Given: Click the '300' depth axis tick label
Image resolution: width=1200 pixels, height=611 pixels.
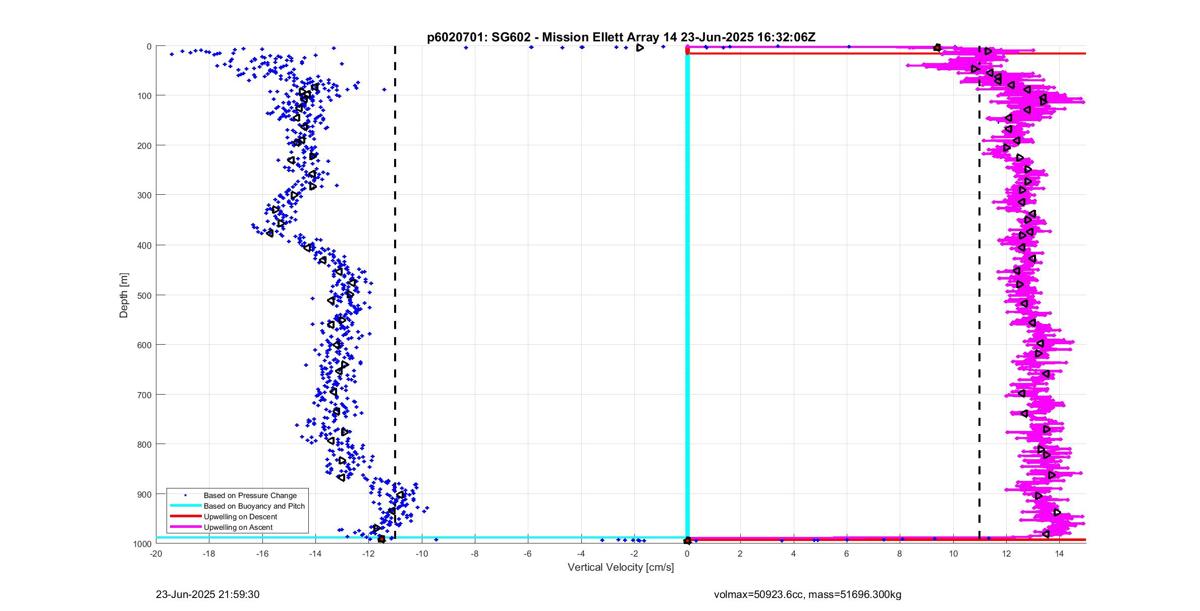Looking at the screenshot, I should (144, 195).
